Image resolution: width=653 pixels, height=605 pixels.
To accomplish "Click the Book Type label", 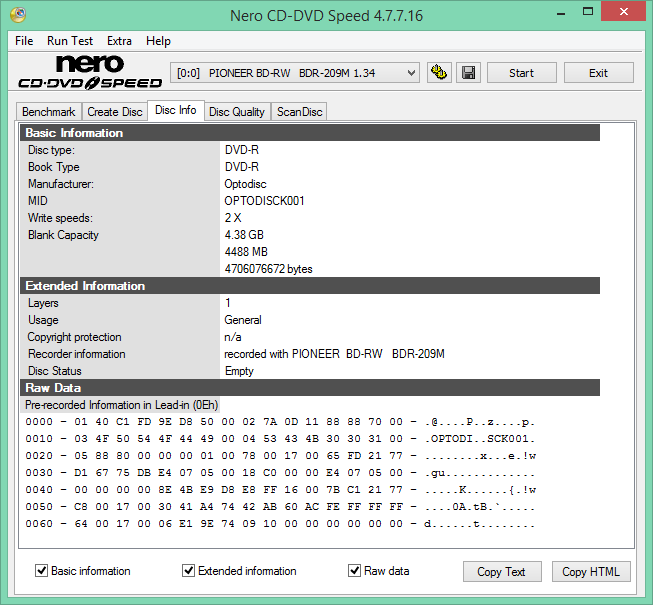I will (54, 167).
